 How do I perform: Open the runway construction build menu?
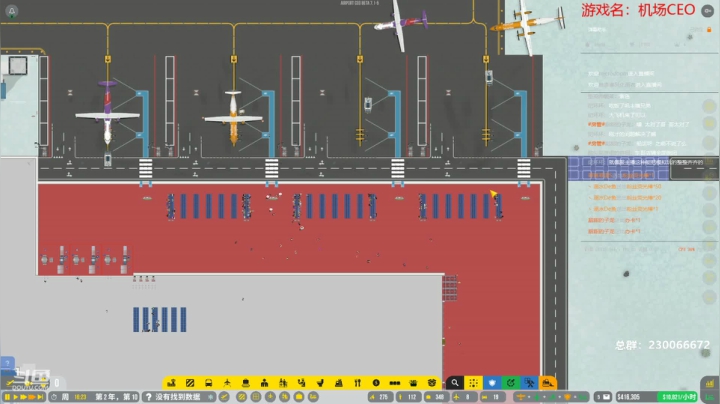tap(172, 383)
